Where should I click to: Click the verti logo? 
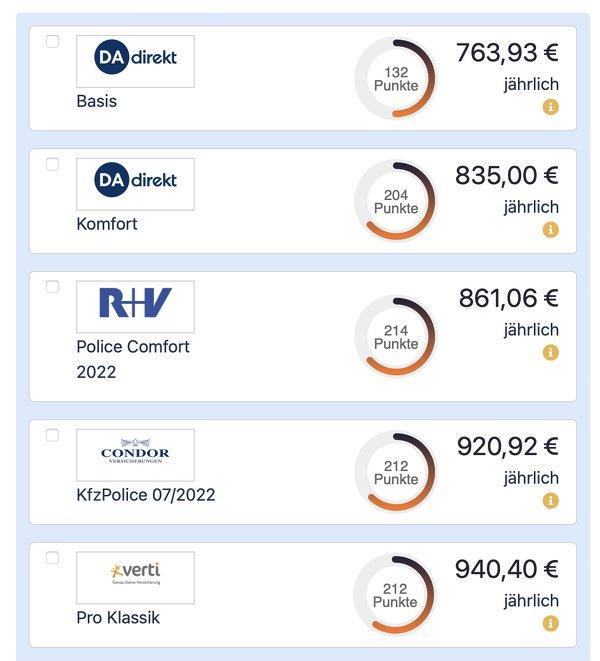click(x=135, y=578)
